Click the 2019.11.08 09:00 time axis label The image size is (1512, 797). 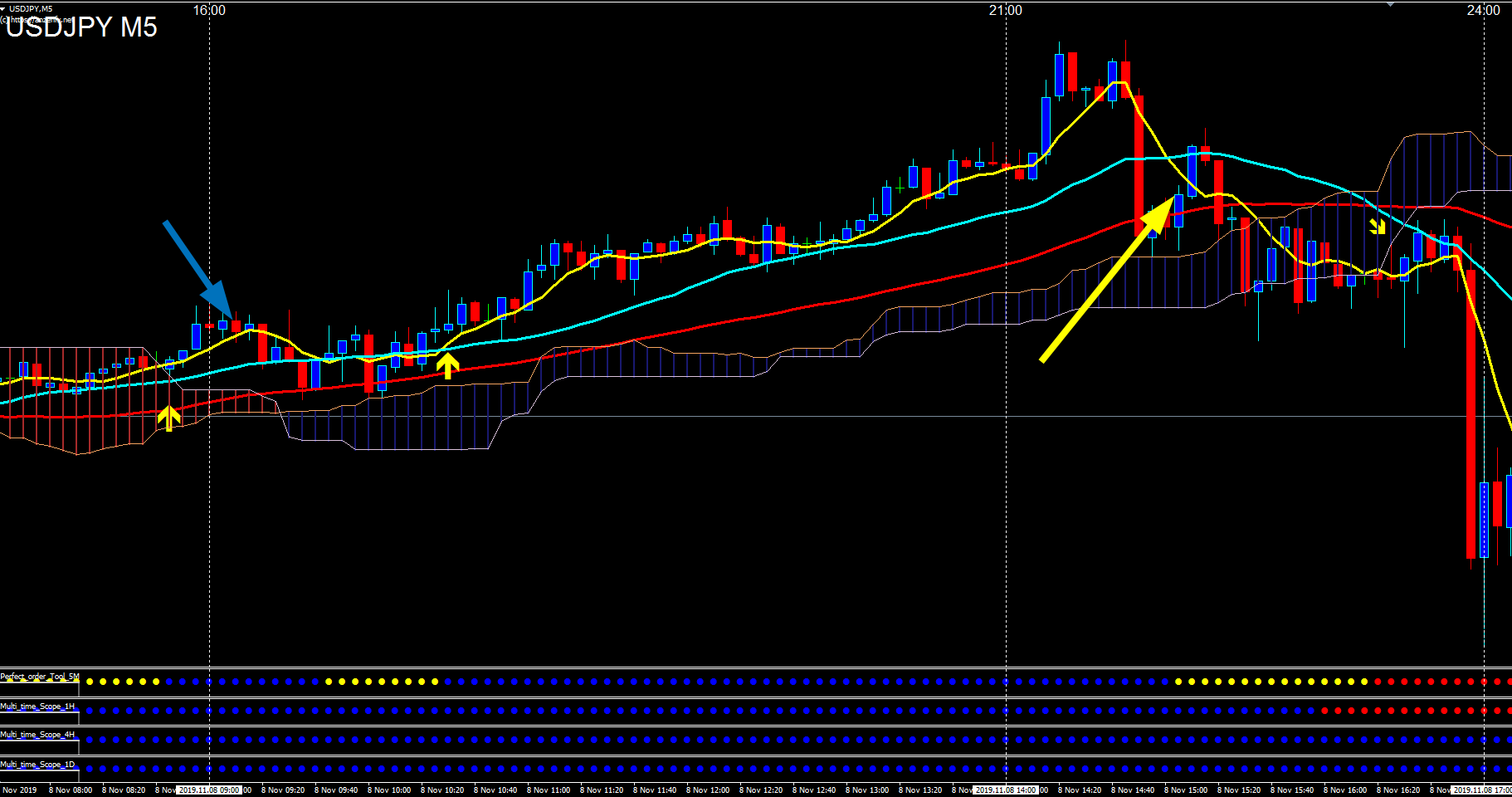[209, 790]
